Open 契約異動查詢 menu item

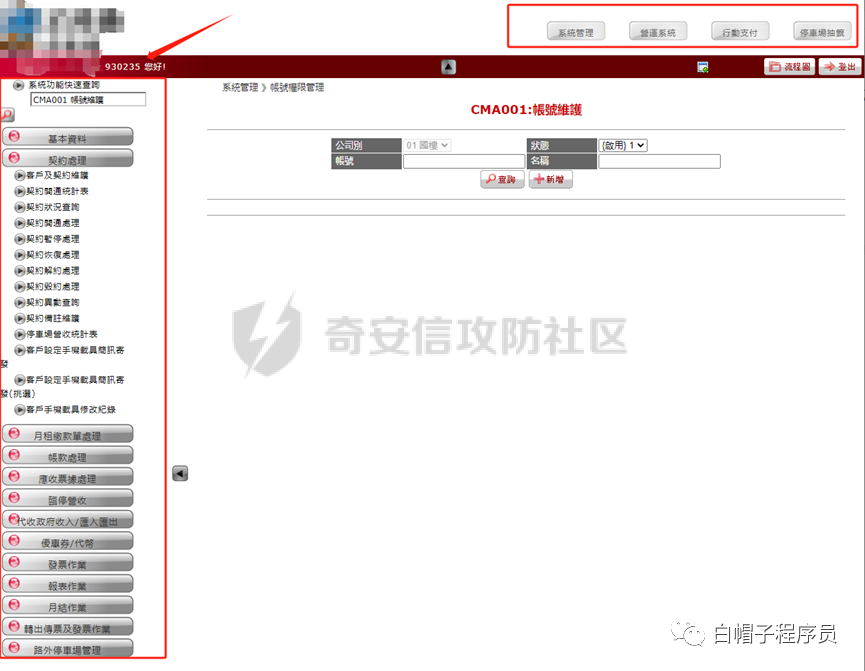tap(52, 302)
